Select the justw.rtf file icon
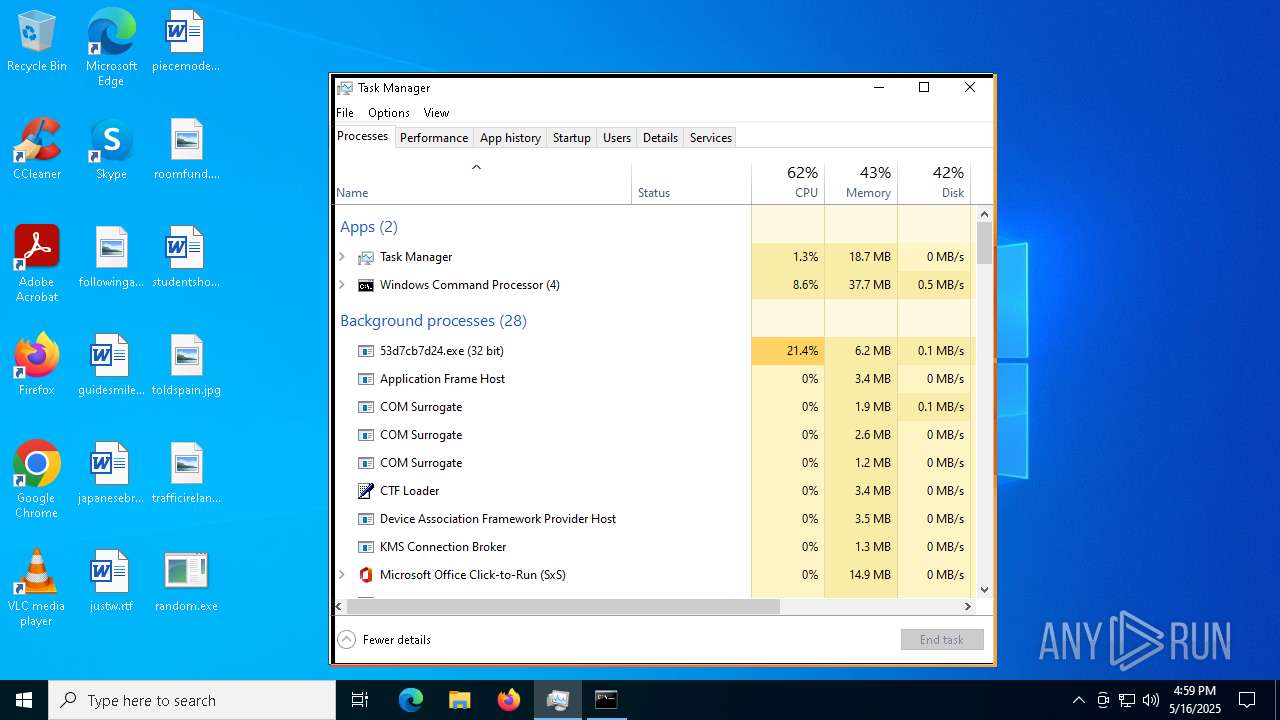The image size is (1280, 720). [111, 582]
